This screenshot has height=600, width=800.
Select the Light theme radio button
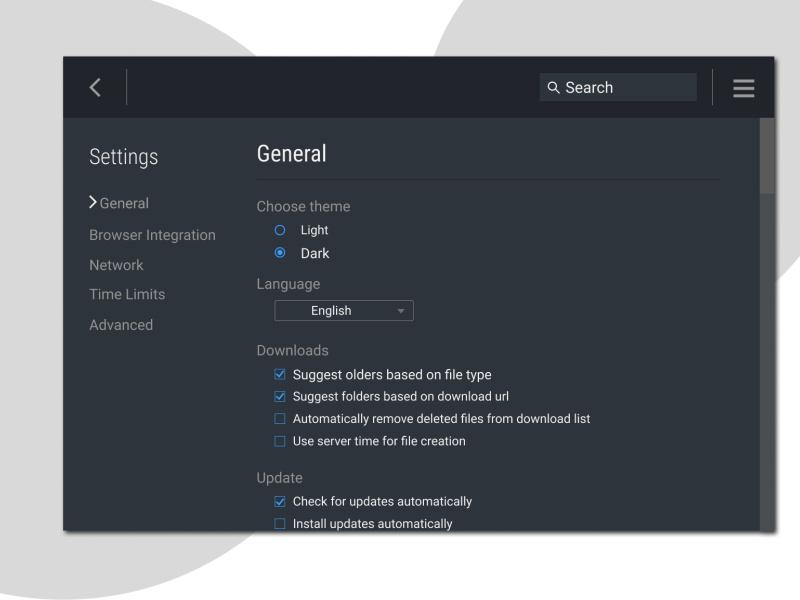(280, 230)
